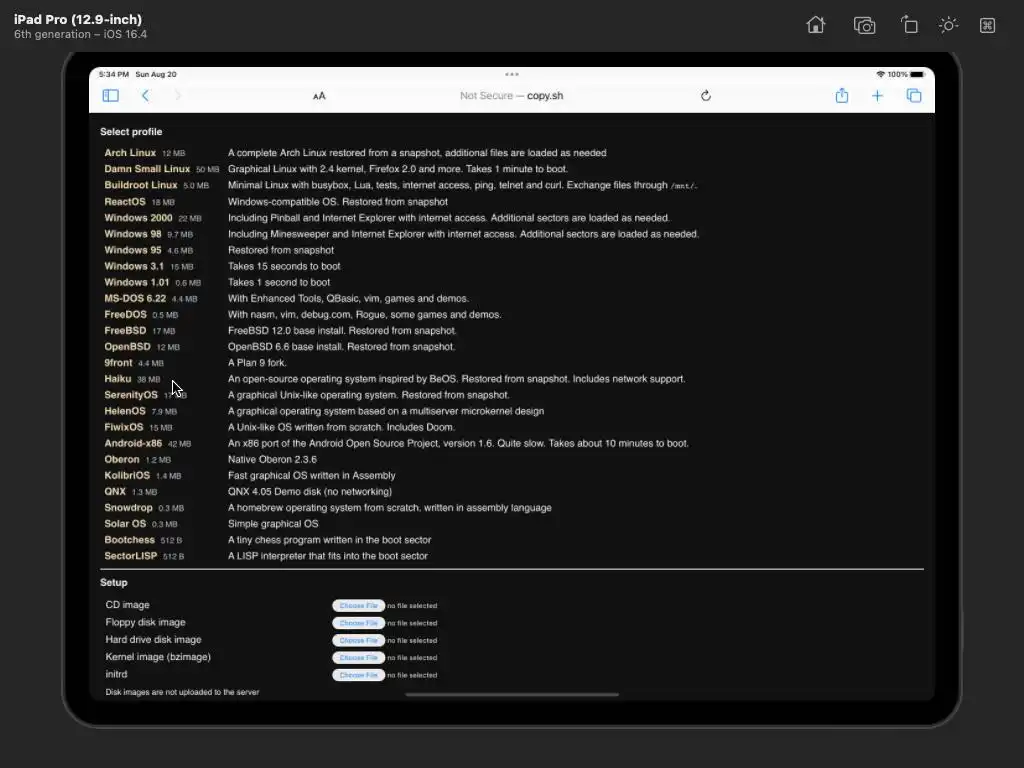Start the Windows 95 profile
Viewport: 1024px width, 768px height.
click(133, 249)
